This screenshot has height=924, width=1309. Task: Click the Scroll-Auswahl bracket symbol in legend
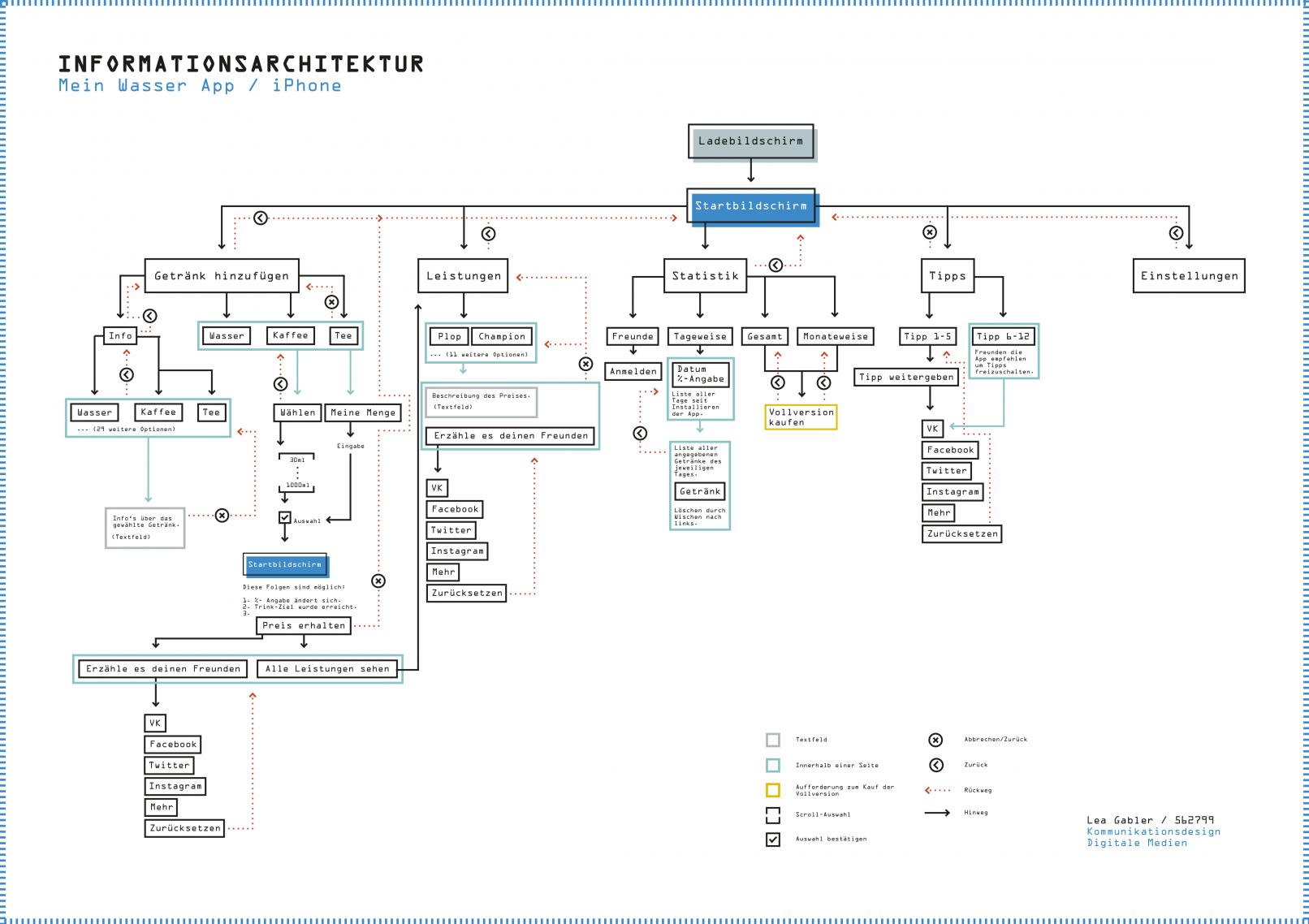(x=773, y=815)
